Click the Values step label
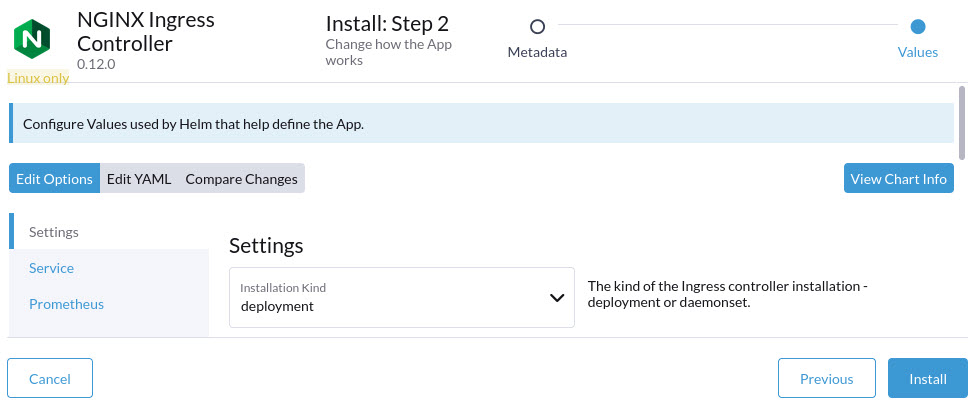The width and height of the screenshot is (976, 404). click(x=917, y=52)
